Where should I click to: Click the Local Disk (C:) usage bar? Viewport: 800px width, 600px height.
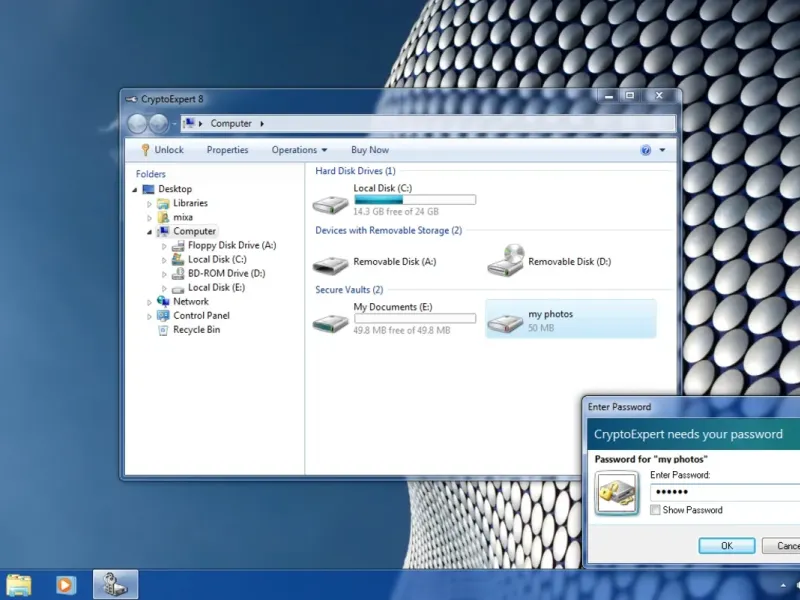pos(415,200)
